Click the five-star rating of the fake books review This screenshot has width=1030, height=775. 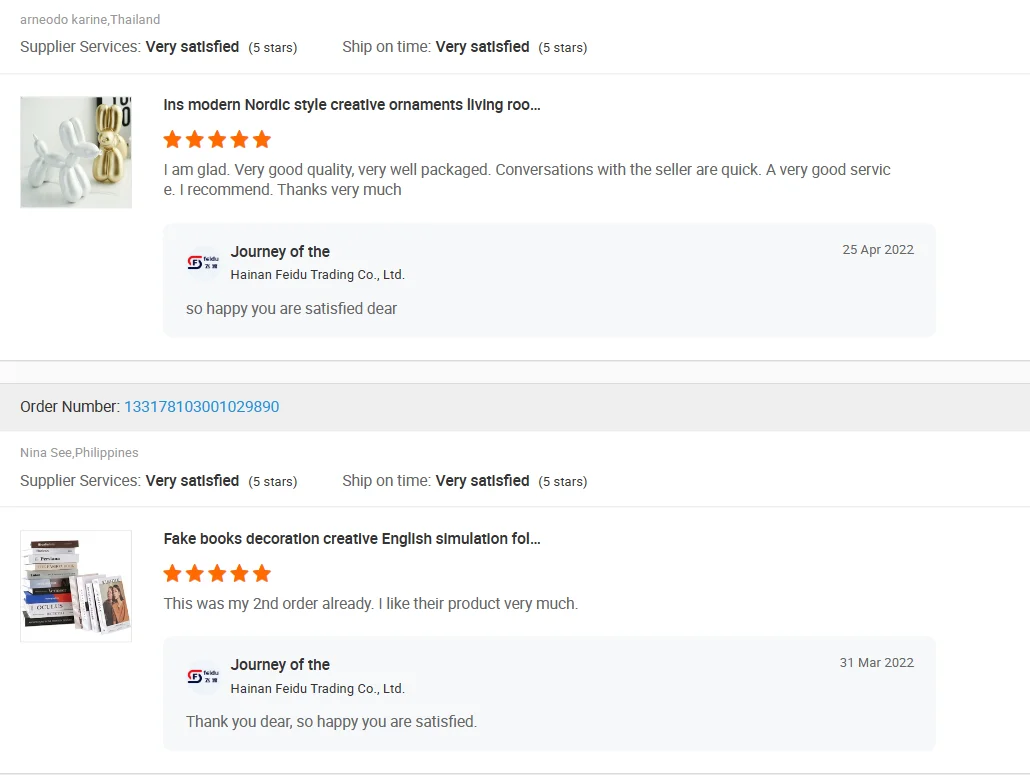(x=217, y=573)
